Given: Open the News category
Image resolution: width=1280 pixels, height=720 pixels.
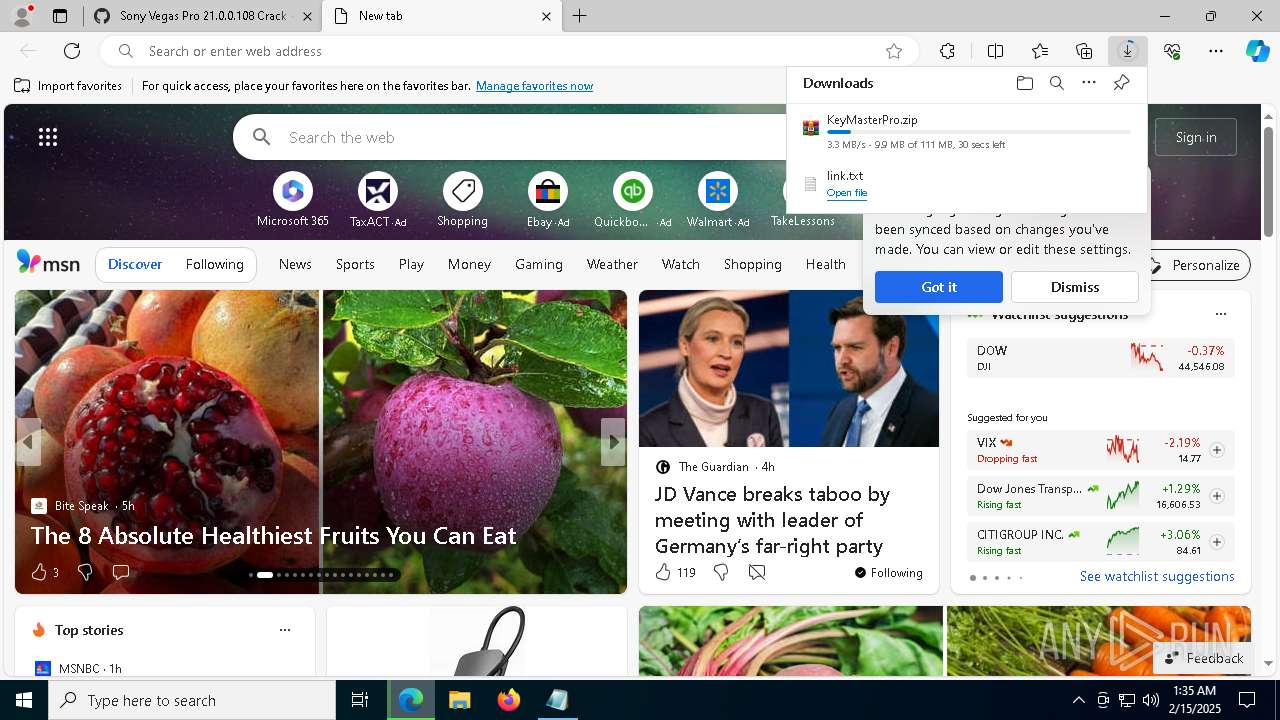Looking at the screenshot, I should click(x=295, y=264).
